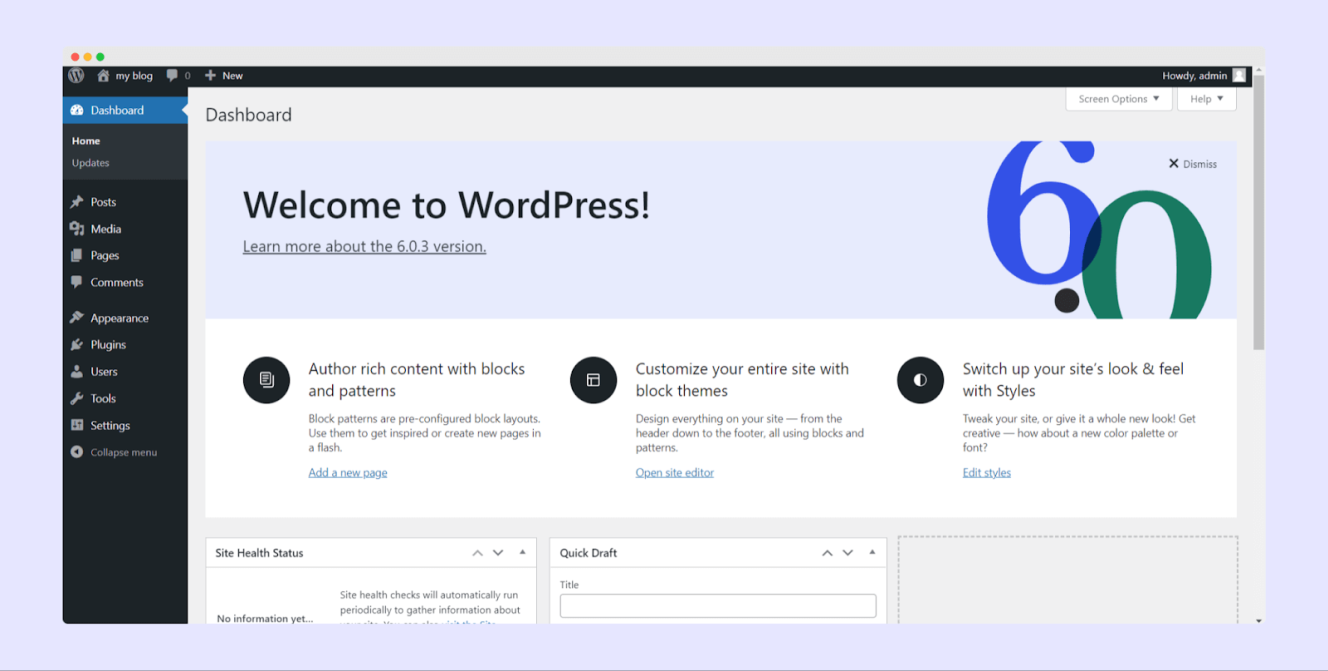This screenshot has width=1328, height=671.
Task: Click the Add a new page link
Action: coord(348,472)
